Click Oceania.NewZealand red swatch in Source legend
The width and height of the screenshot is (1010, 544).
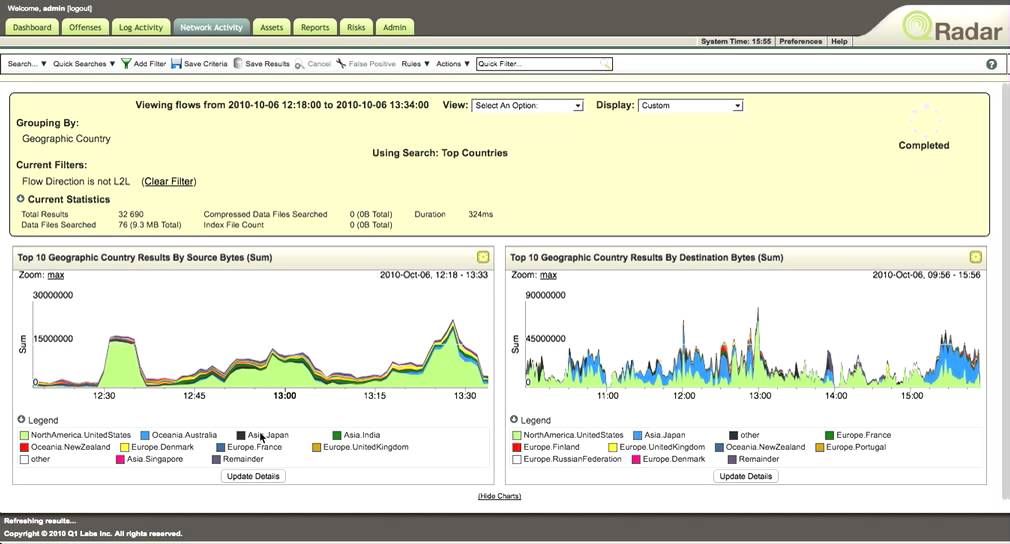(24, 447)
